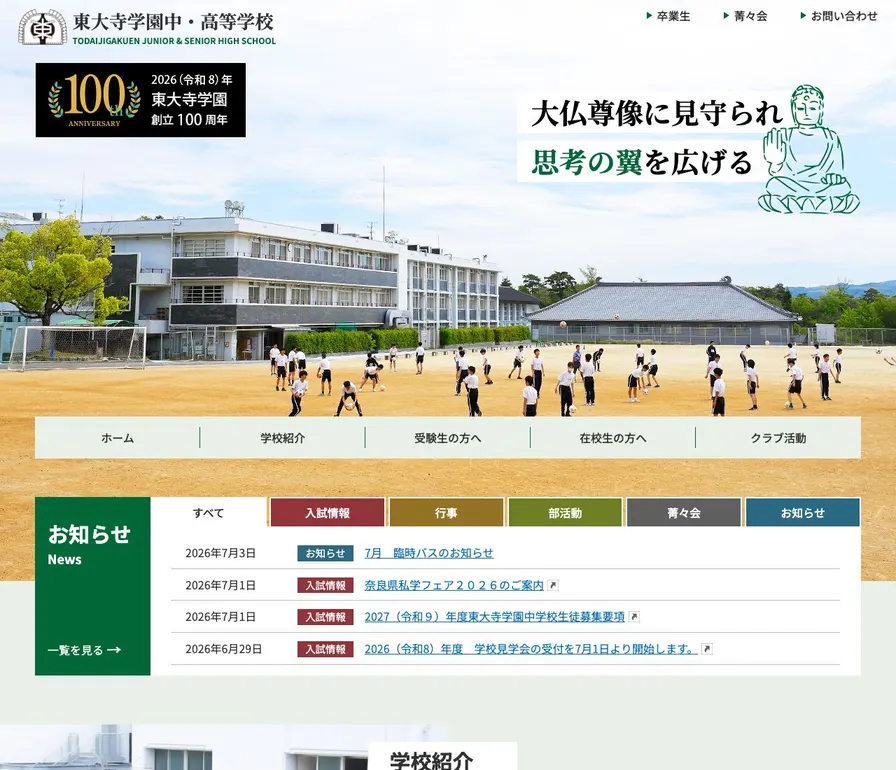This screenshot has width=896, height=770.
Task: Open 在校生の方へ in the main menu
Action: [613, 438]
